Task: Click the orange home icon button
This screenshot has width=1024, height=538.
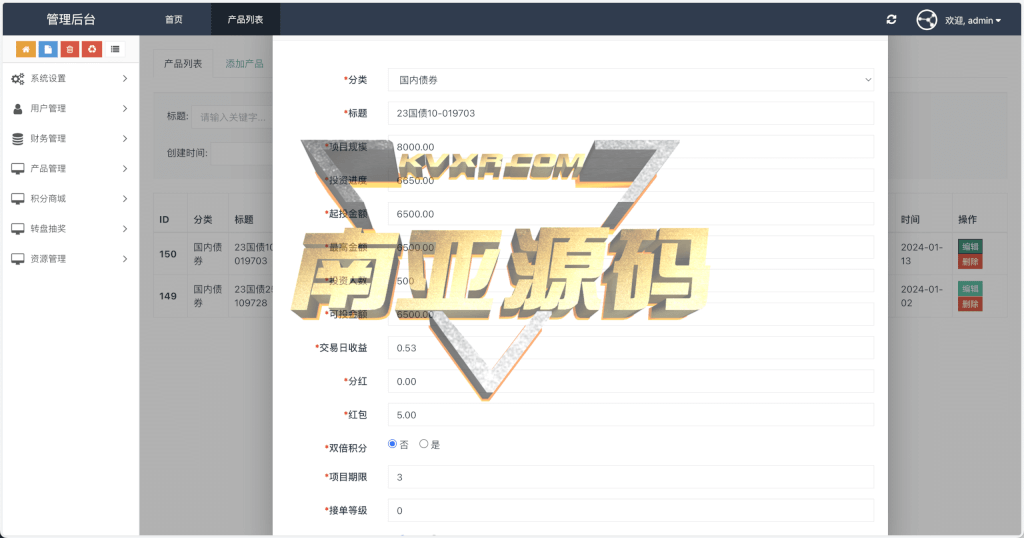Action: tap(25, 49)
